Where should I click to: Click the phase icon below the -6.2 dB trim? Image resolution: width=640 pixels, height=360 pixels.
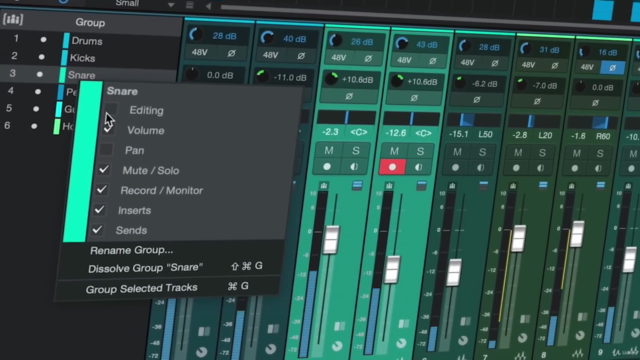(x=477, y=99)
